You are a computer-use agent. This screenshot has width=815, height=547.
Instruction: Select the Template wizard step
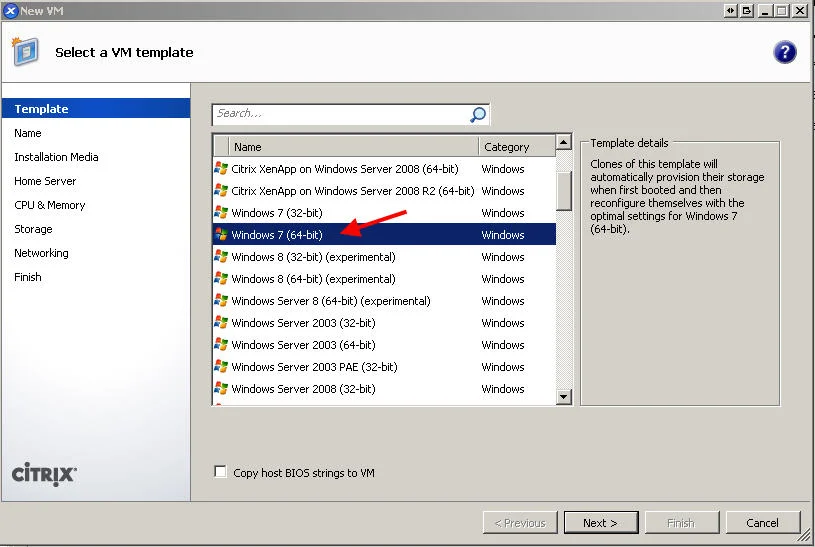tap(96, 109)
